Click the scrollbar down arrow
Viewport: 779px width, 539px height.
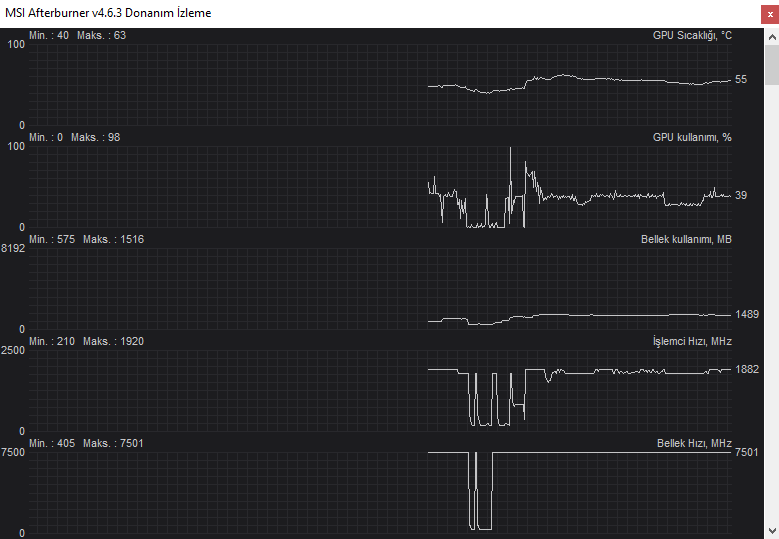(x=771, y=529)
